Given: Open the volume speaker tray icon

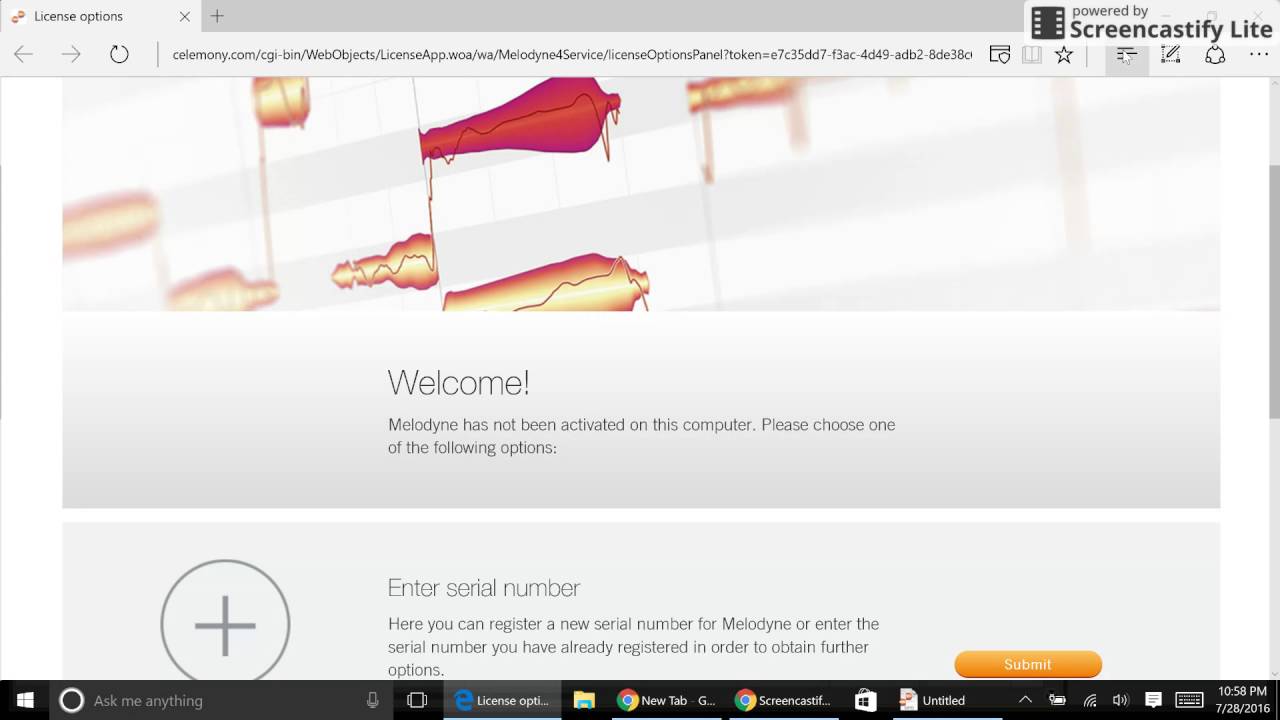Looking at the screenshot, I should click(1121, 700).
